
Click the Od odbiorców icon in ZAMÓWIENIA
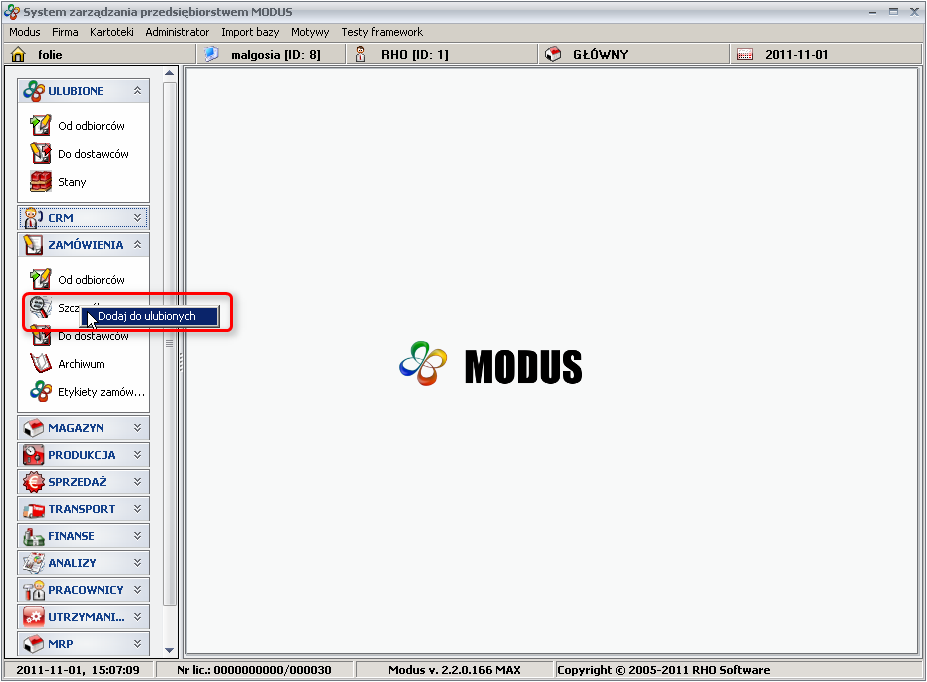(41, 280)
